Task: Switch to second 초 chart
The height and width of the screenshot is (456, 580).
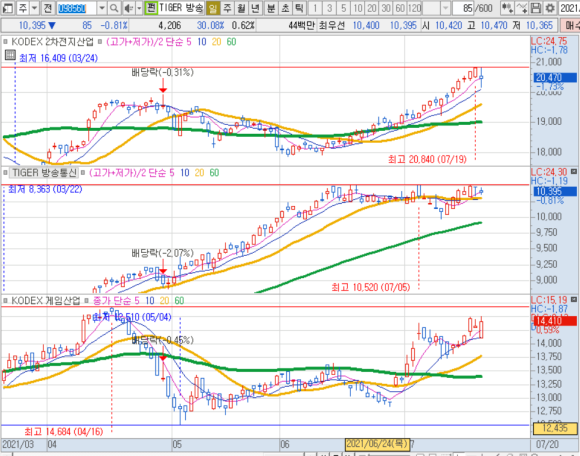Action: pyautogui.click(x=285, y=8)
